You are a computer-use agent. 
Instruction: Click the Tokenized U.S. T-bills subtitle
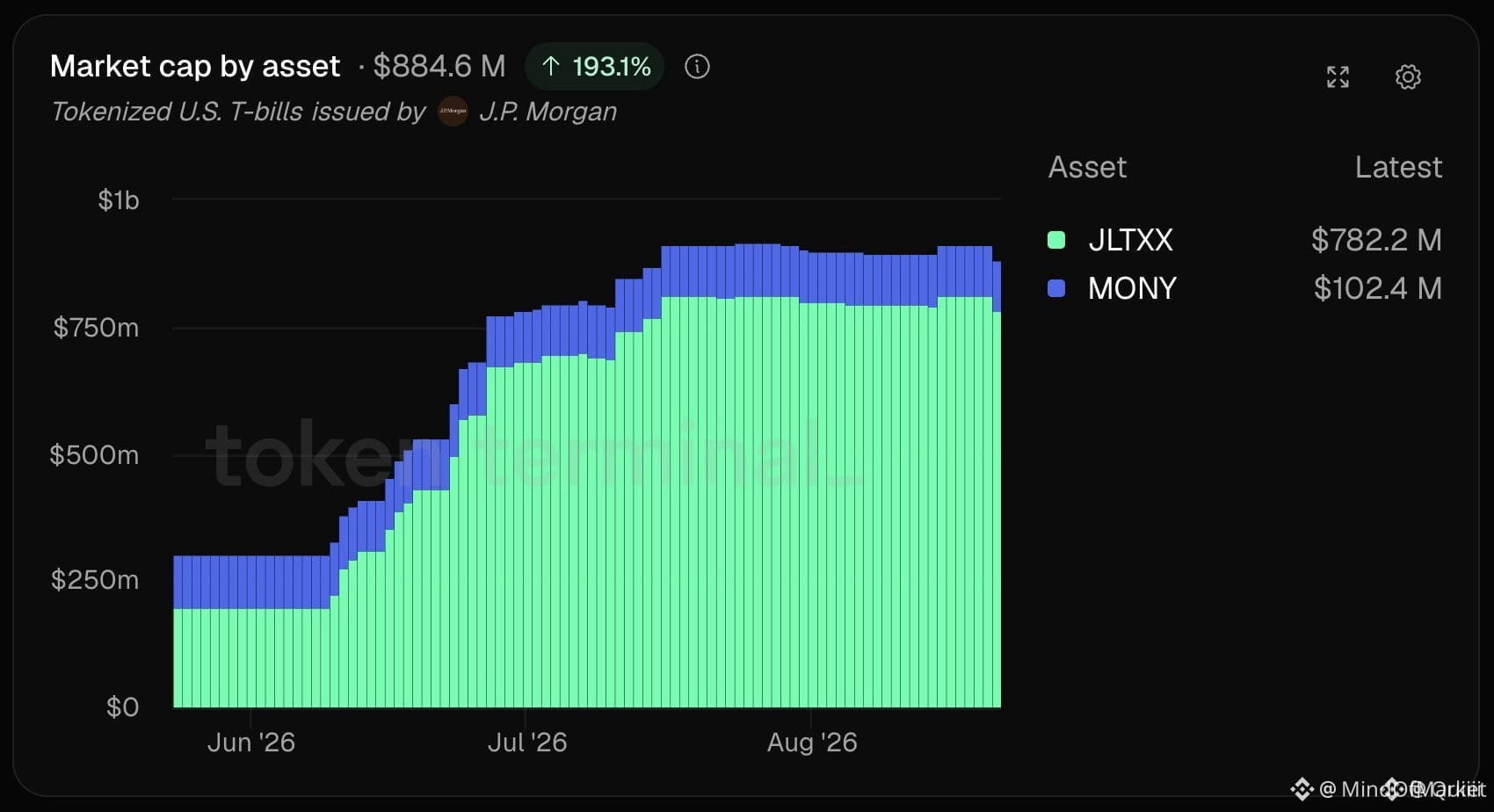coord(238,112)
